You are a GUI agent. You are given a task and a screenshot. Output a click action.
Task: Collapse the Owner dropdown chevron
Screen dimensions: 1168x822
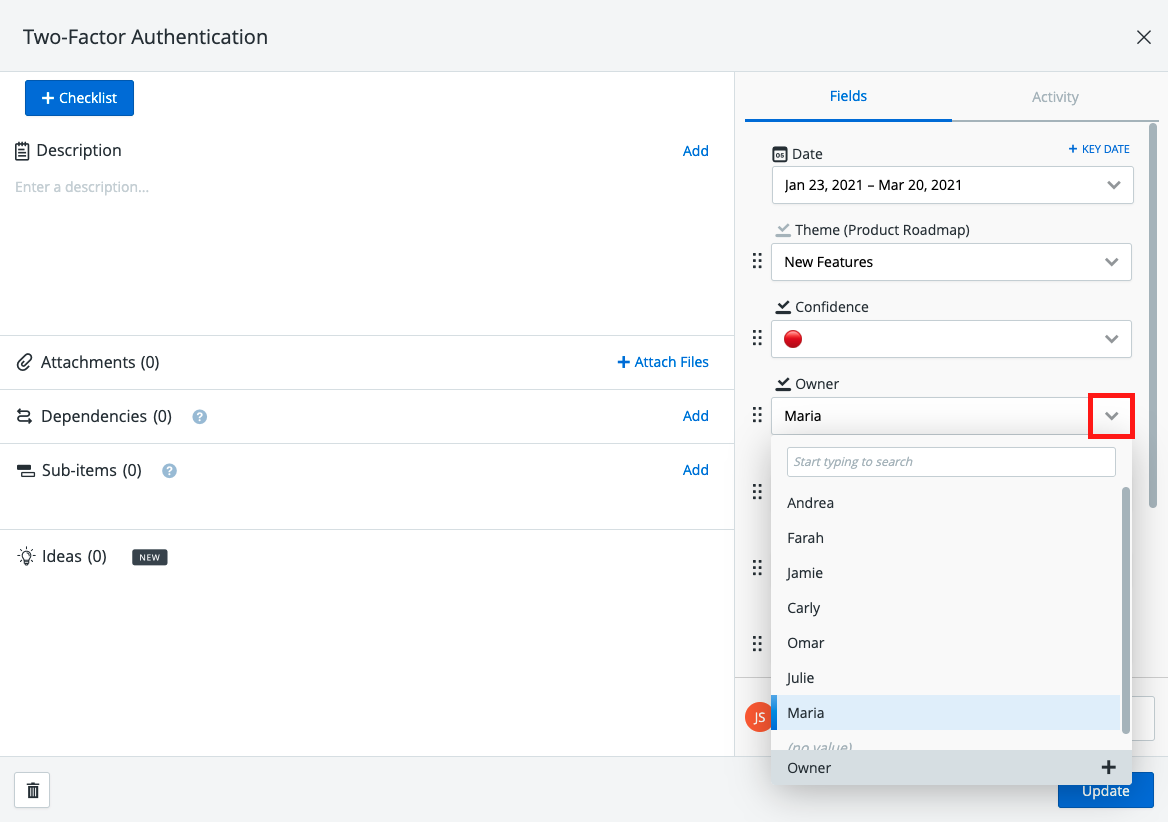click(x=1111, y=416)
